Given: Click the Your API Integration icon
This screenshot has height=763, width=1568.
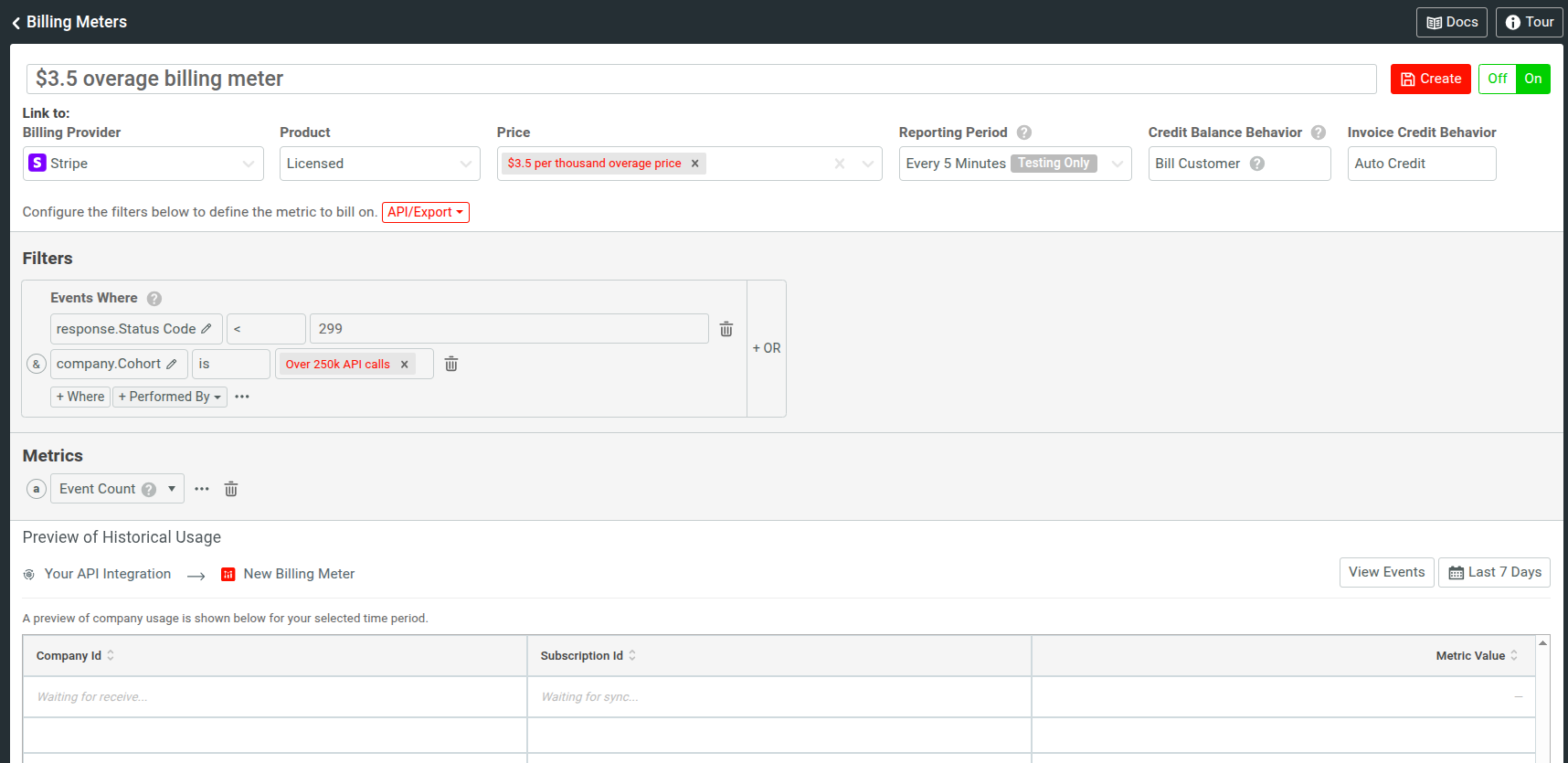Looking at the screenshot, I should (x=29, y=575).
